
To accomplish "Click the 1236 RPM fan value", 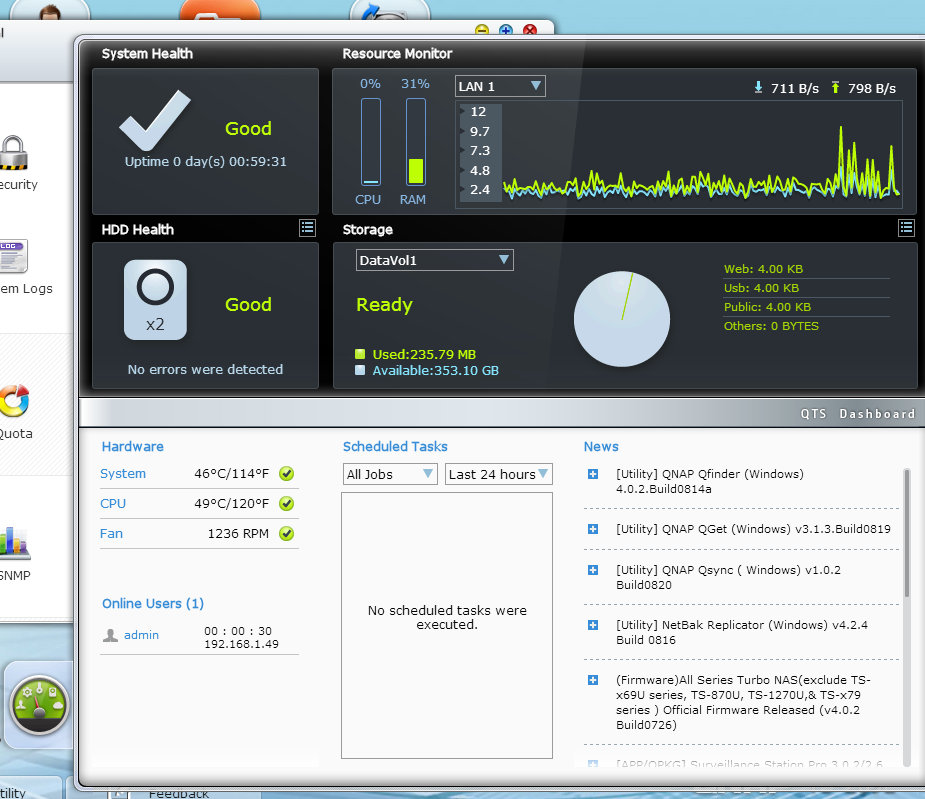I will 238,534.
